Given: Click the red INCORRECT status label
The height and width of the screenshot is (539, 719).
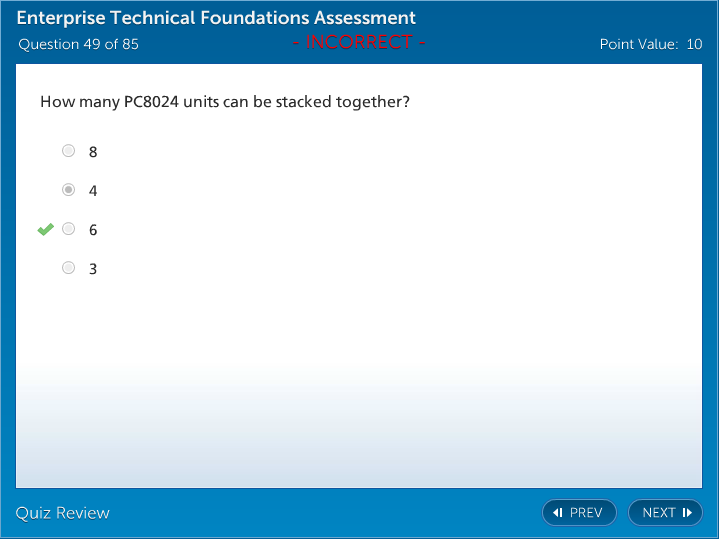Looking at the screenshot, I should [x=359, y=42].
